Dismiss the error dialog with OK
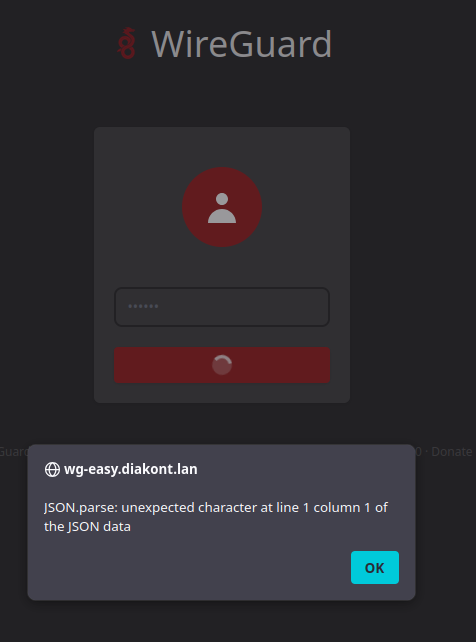This screenshot has height=642, width=476. [x=374, y=567]
